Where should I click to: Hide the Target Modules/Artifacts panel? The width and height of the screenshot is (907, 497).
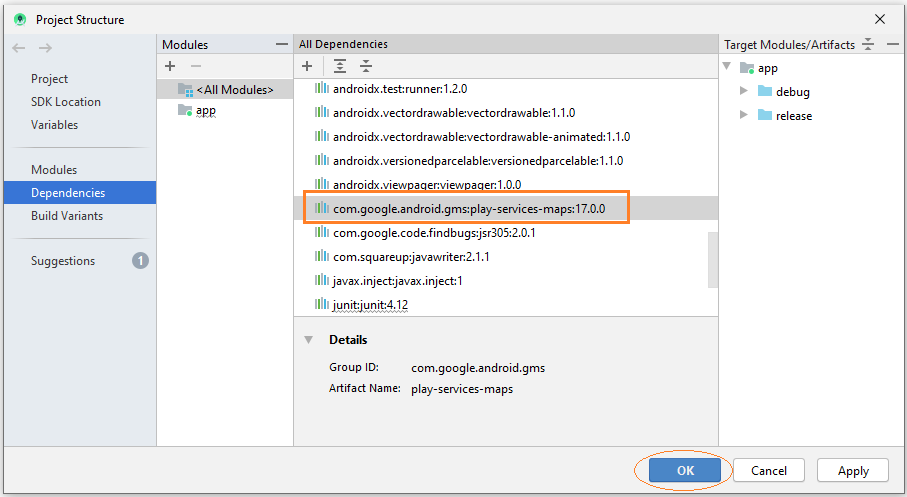[893, 45]
